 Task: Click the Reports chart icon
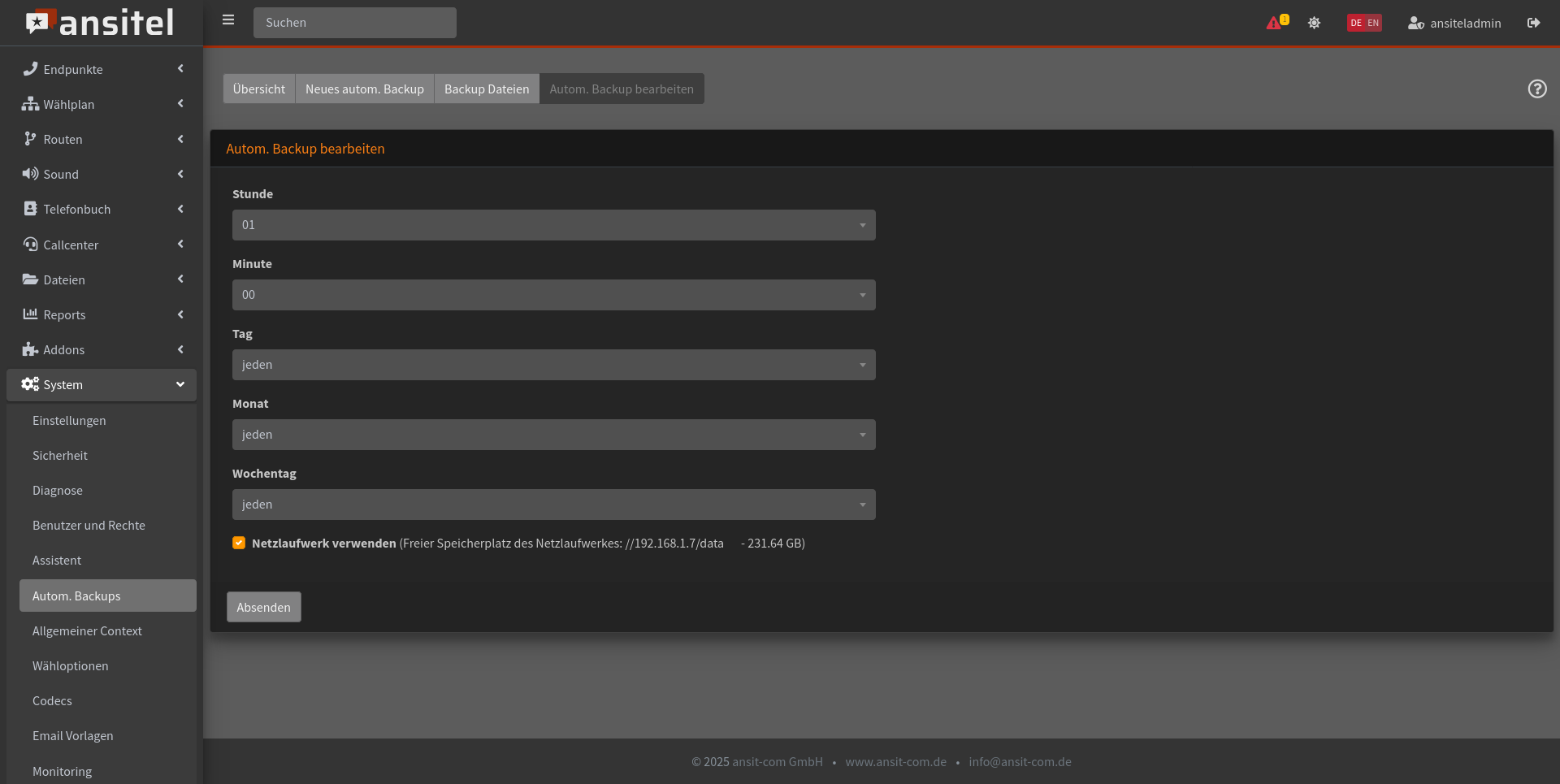click(x=30, y=314)
